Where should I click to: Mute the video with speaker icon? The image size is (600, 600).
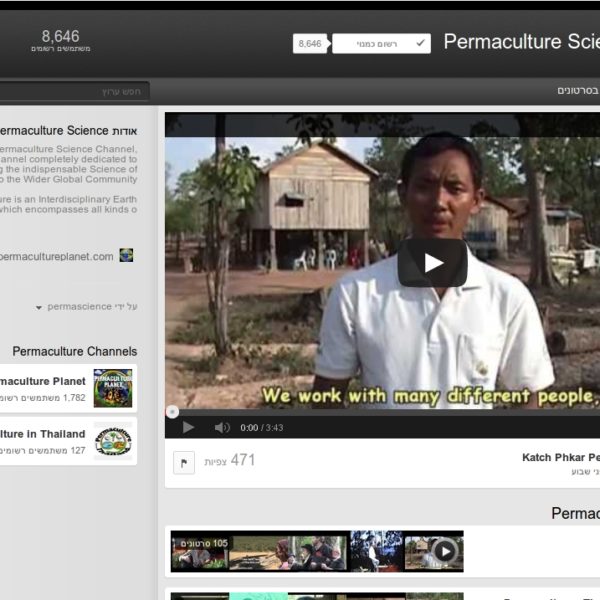coord(222,427)
